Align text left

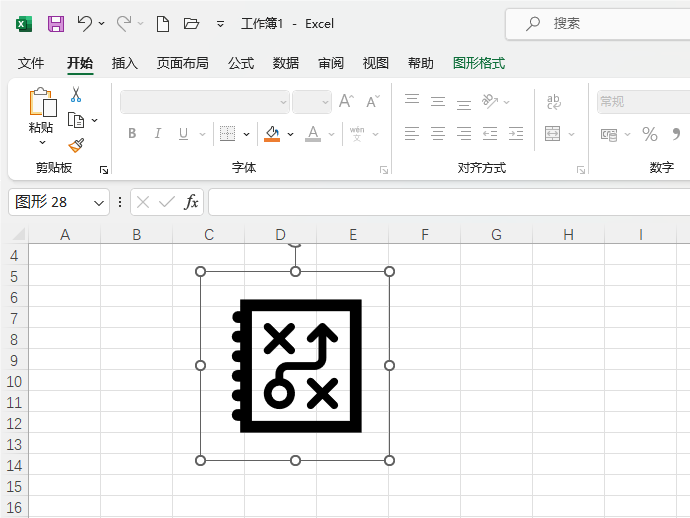pos(412,133)
